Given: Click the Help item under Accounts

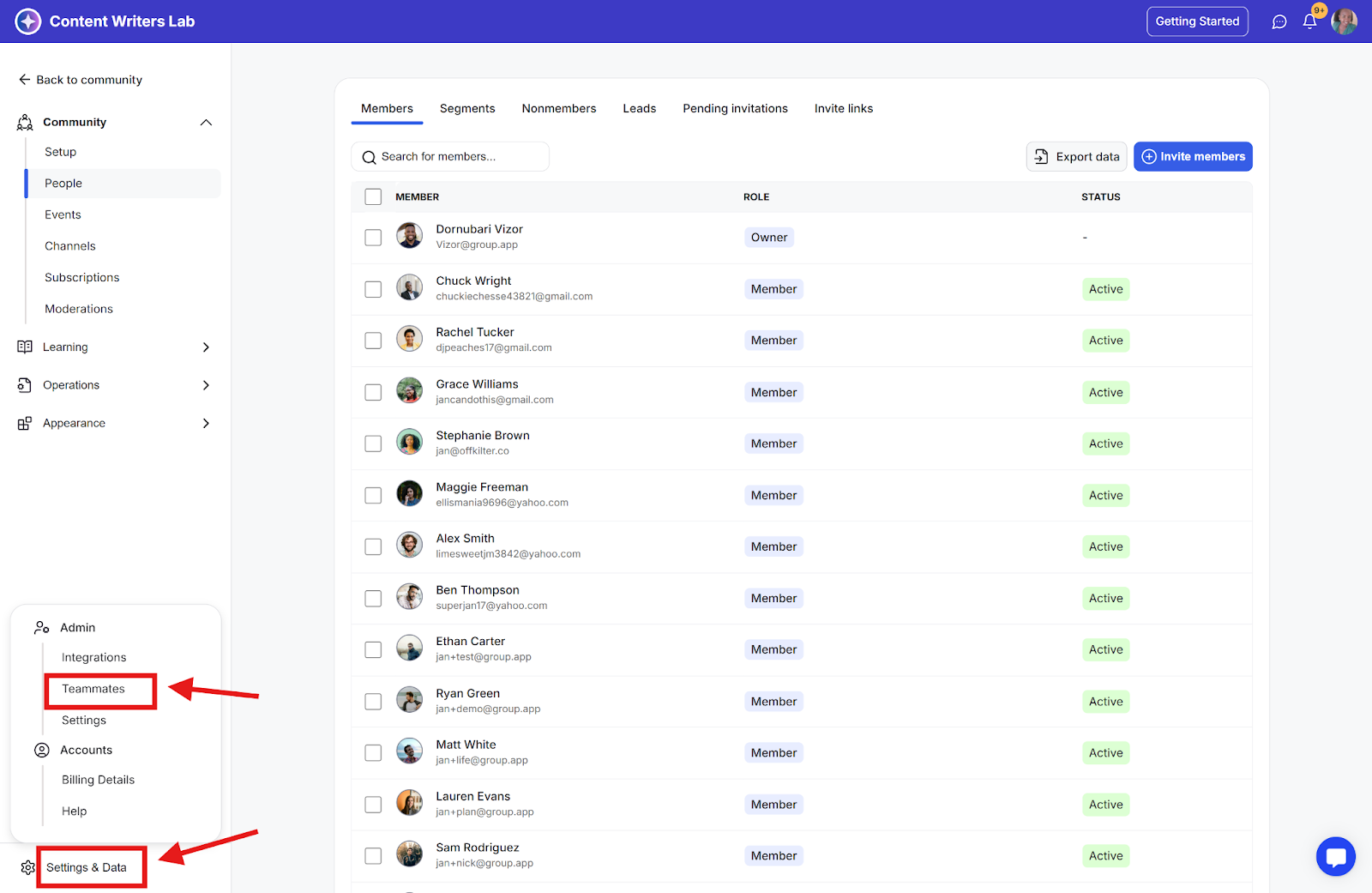Looking at the screenshot, I should (x=75, y=812).
